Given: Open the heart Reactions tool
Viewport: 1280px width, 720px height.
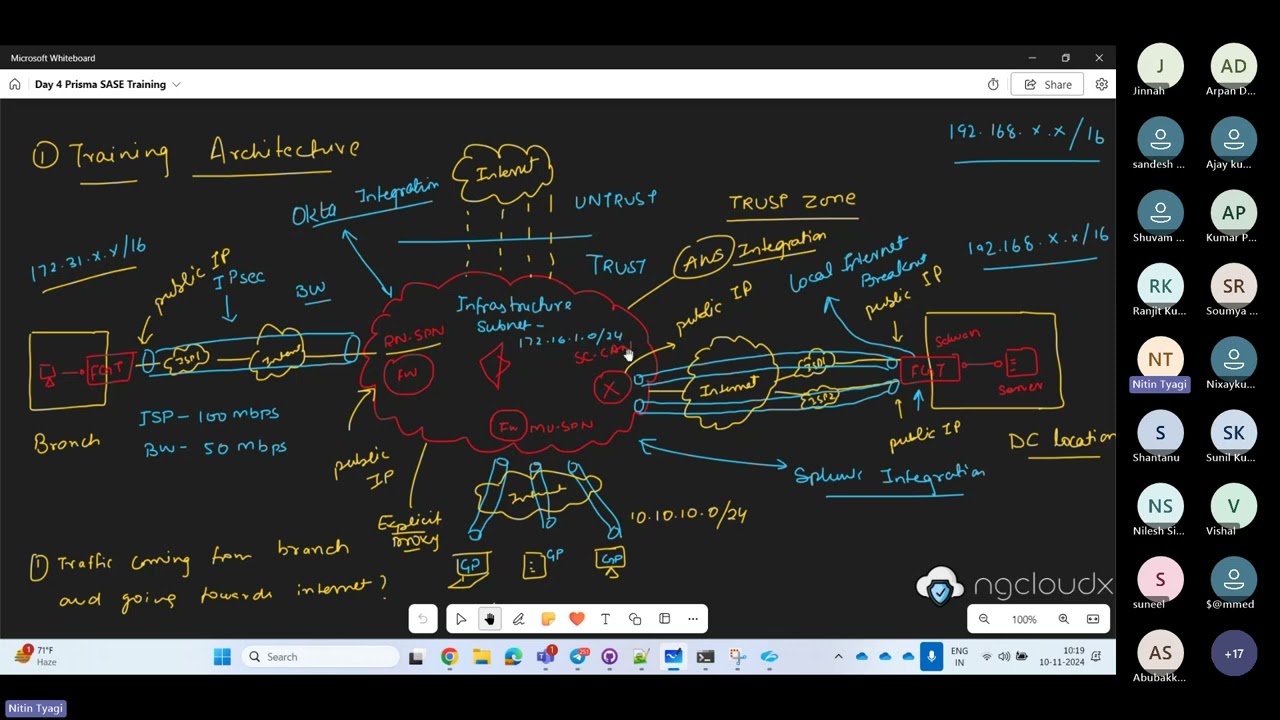Looking at the screenshot, I should coord(577,619).
